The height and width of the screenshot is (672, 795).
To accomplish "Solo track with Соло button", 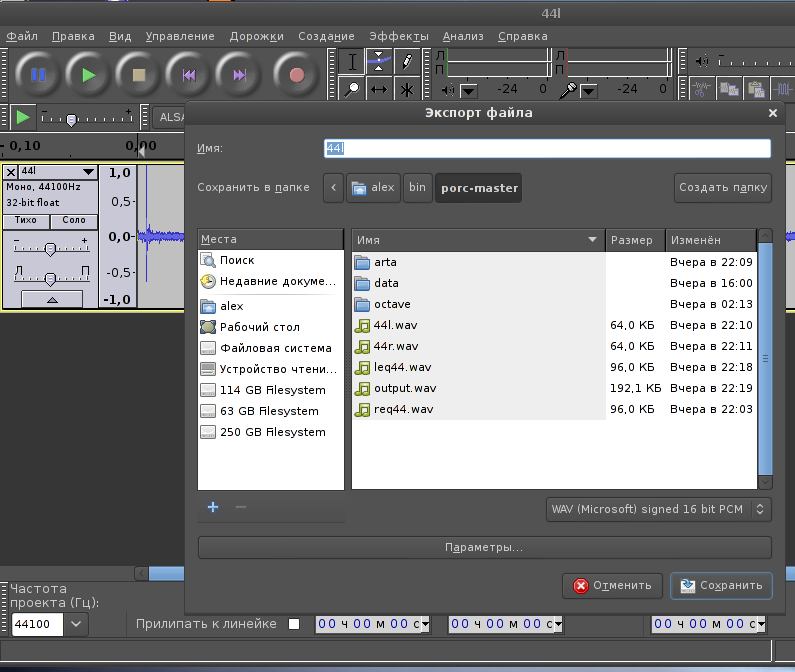I will pos(74,221).
